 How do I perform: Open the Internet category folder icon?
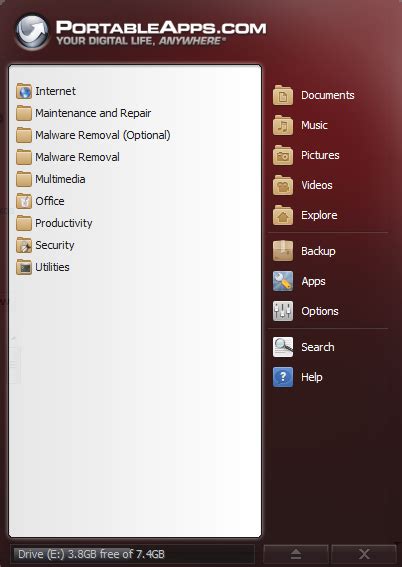pyautogui.click(x=24, y=91)
